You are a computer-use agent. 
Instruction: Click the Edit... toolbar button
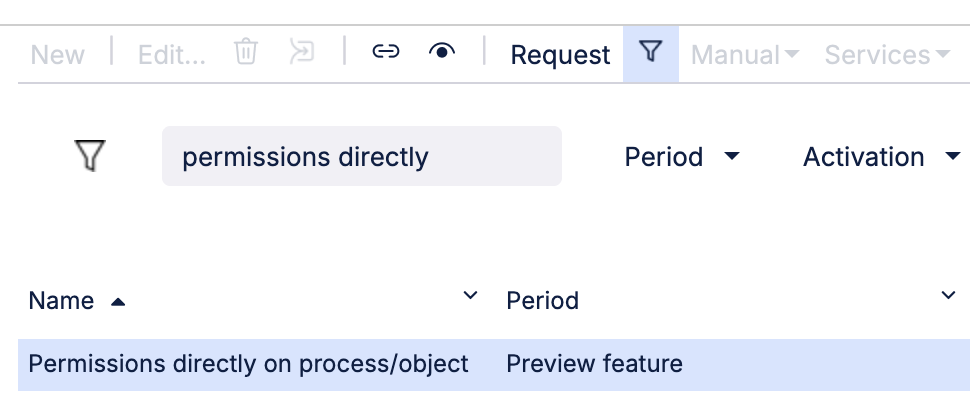click(171, 55)
